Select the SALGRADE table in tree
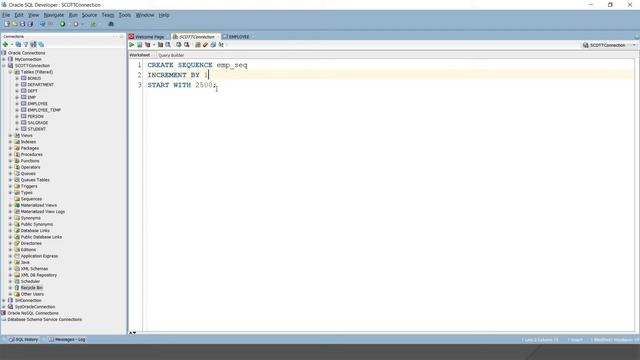 38,123
